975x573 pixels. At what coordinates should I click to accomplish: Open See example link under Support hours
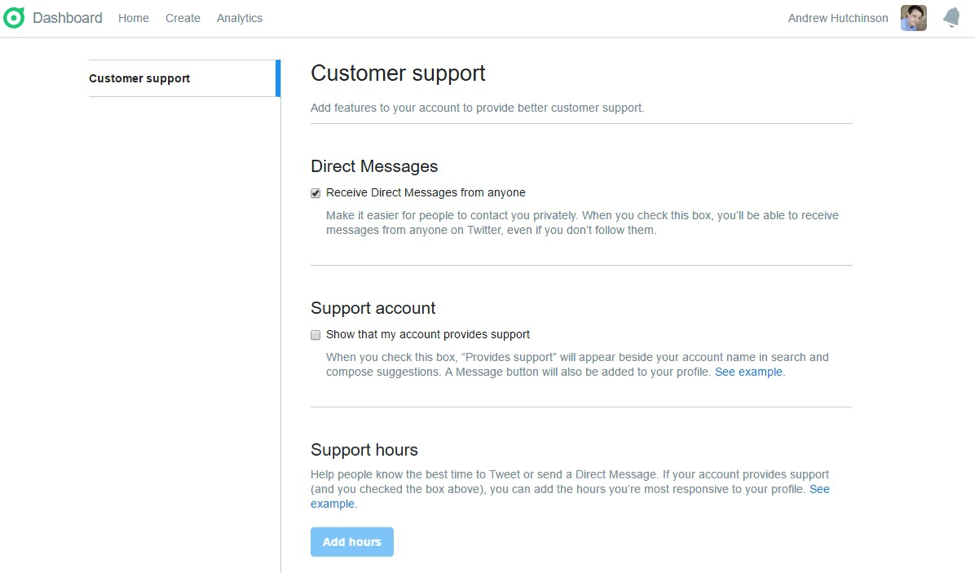coord(818,489)
